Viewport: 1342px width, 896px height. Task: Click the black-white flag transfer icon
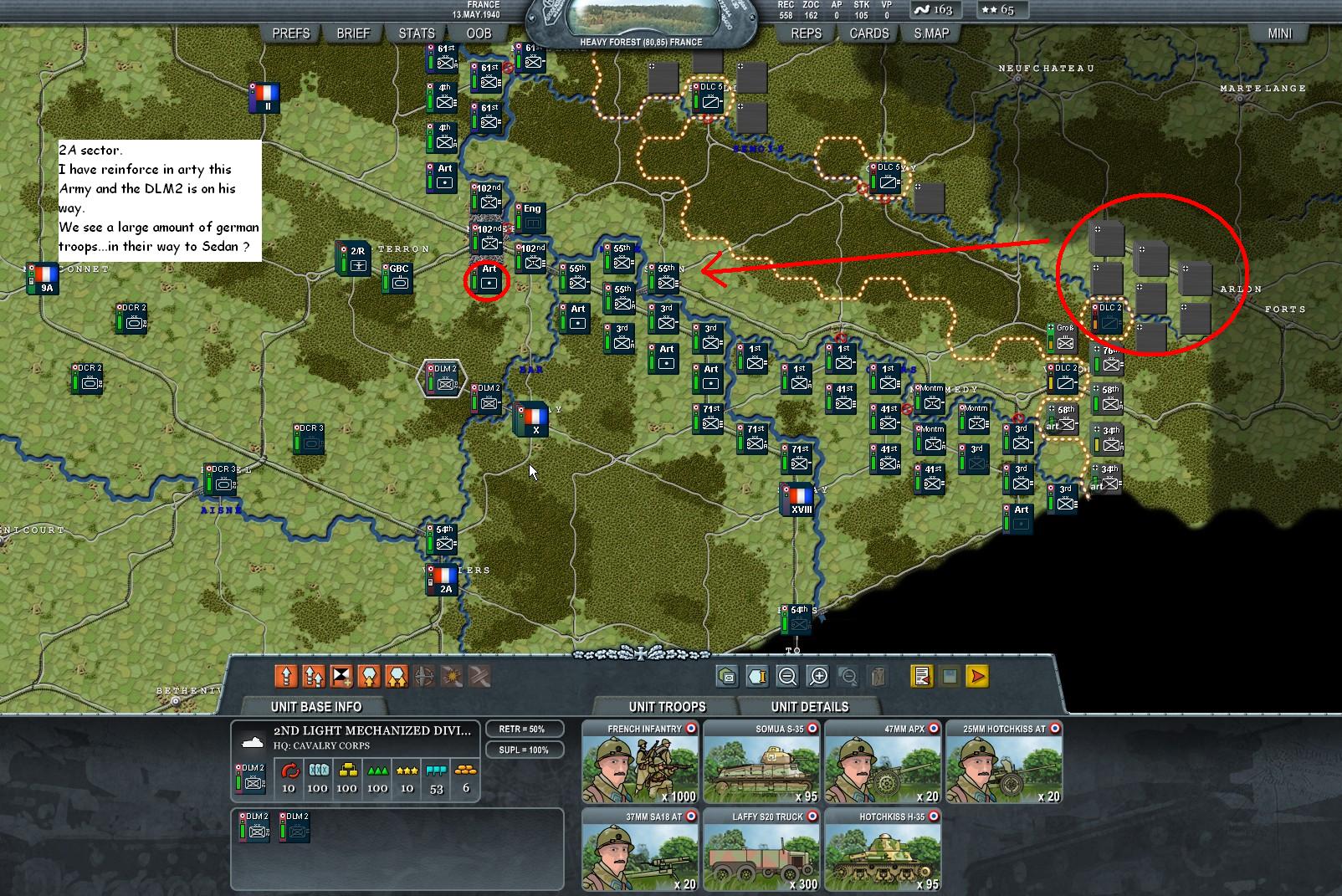pos(341,676)
